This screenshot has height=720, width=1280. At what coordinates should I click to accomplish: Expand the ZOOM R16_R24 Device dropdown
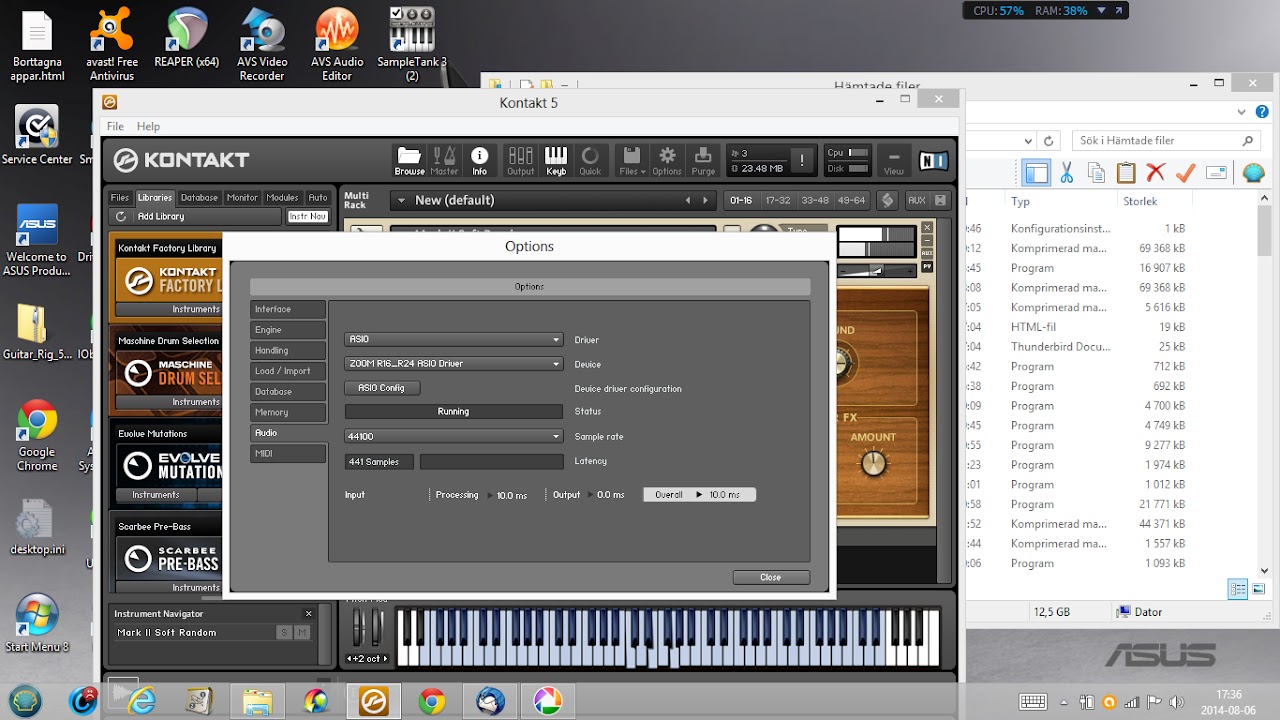(x=453, y=364)
